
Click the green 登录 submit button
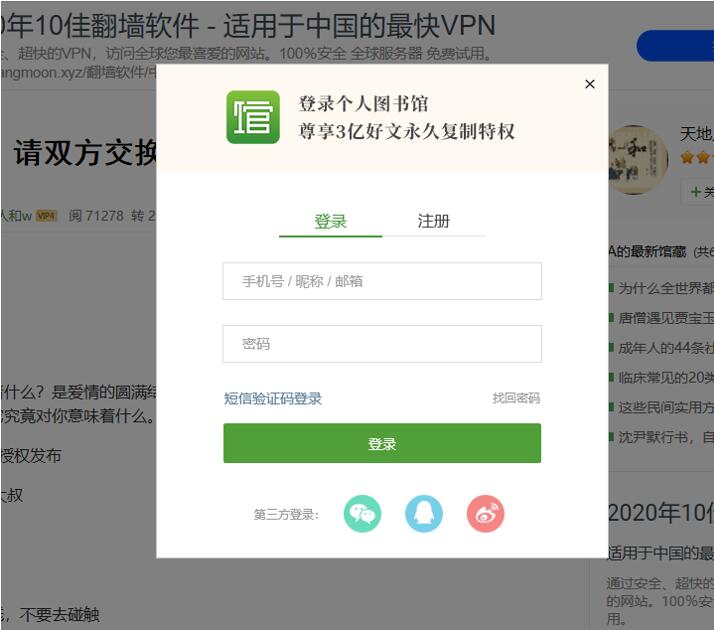pyautogui.click(x=382, y=443)
